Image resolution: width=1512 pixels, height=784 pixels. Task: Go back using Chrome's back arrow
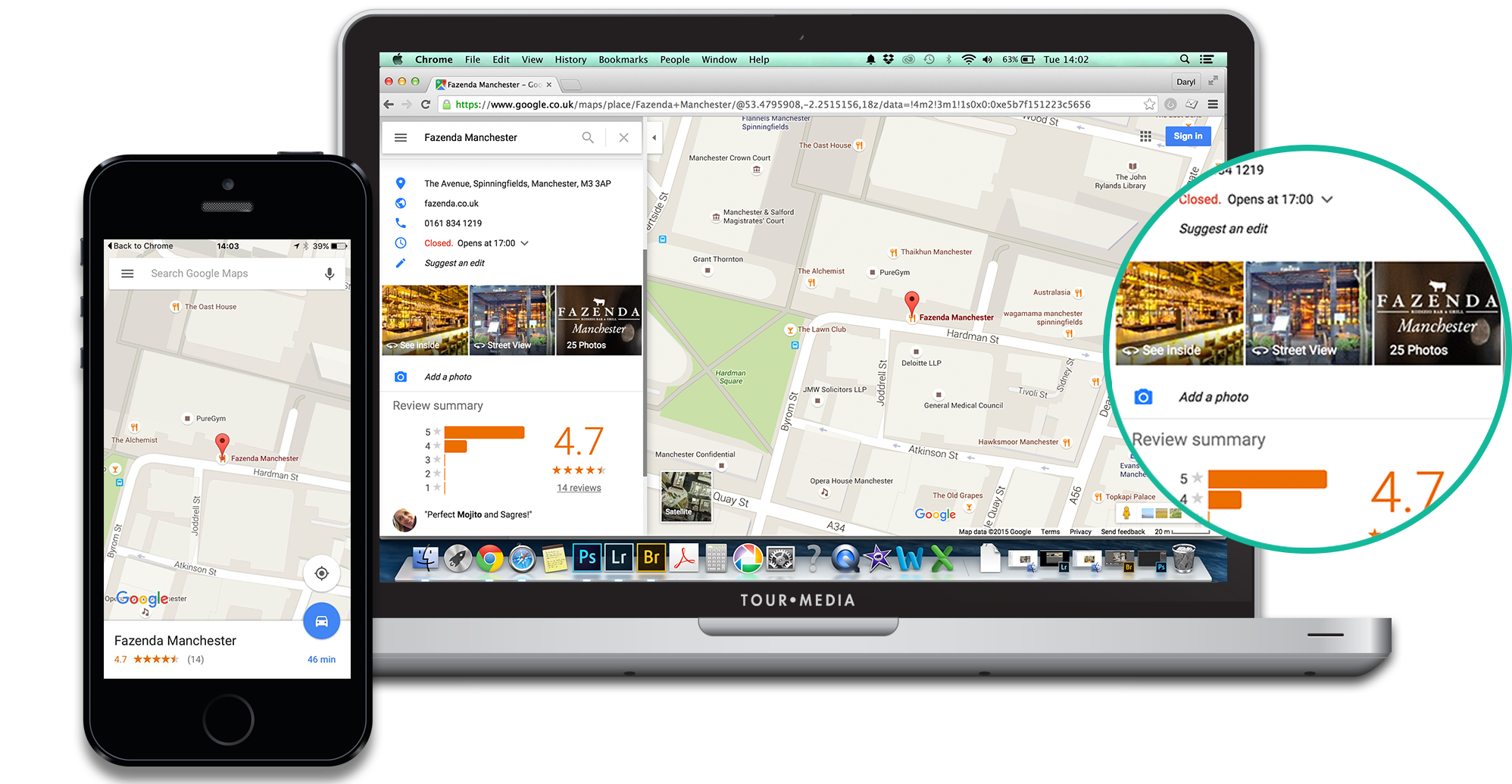(x=389, y=105)
